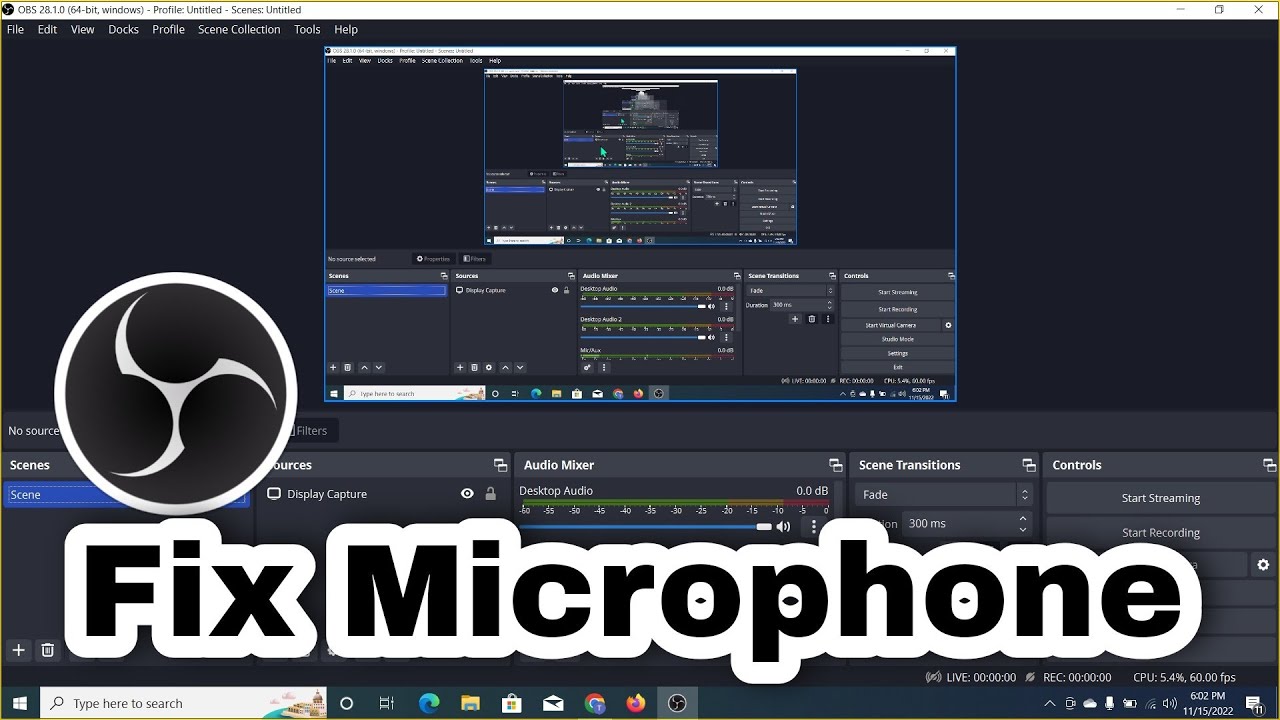Click the Desktop Audio volume slider
The image size is (1280, 720).
click(x=646, y=526)
